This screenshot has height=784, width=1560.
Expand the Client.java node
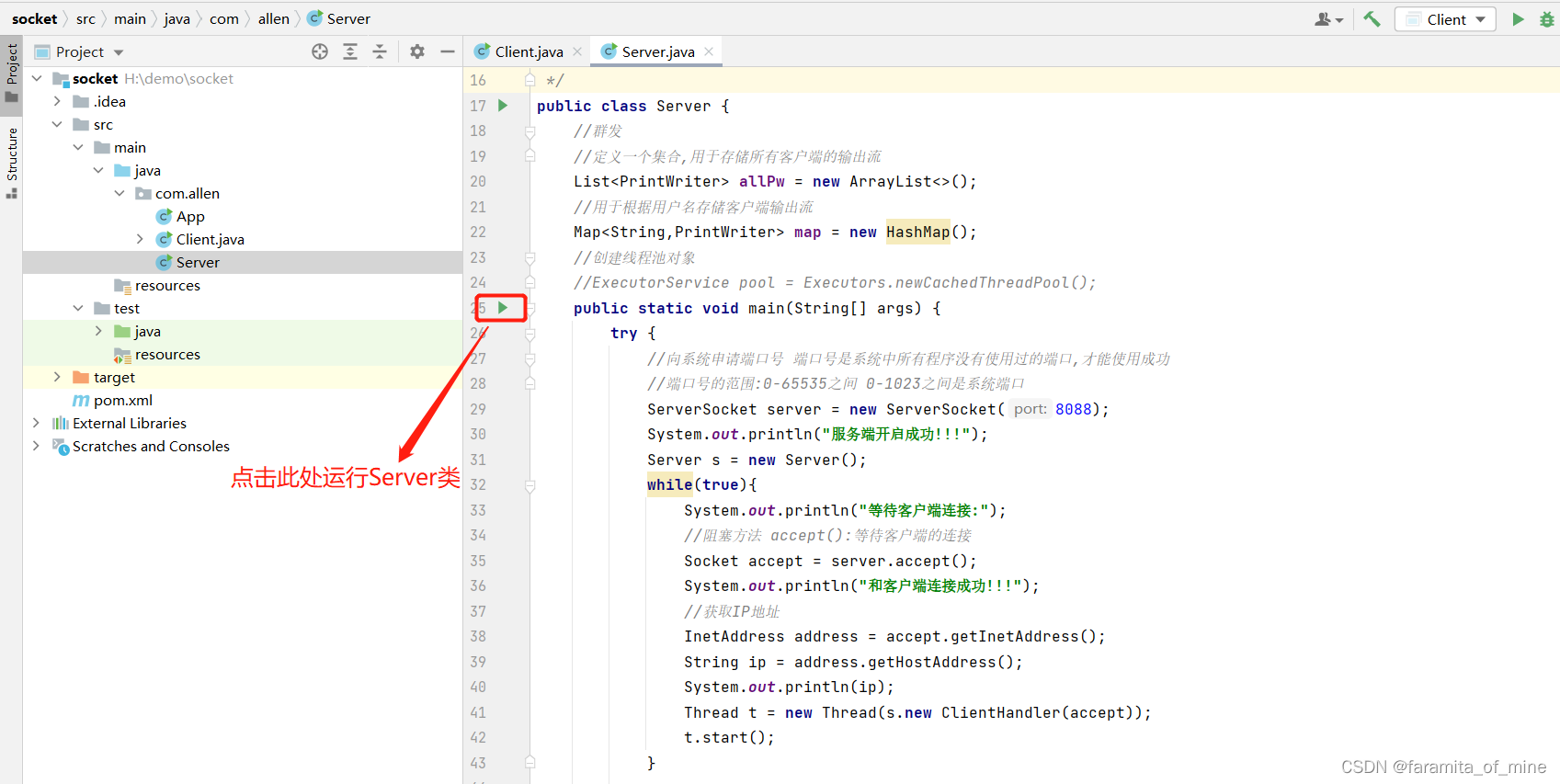[x=140, y=239]
